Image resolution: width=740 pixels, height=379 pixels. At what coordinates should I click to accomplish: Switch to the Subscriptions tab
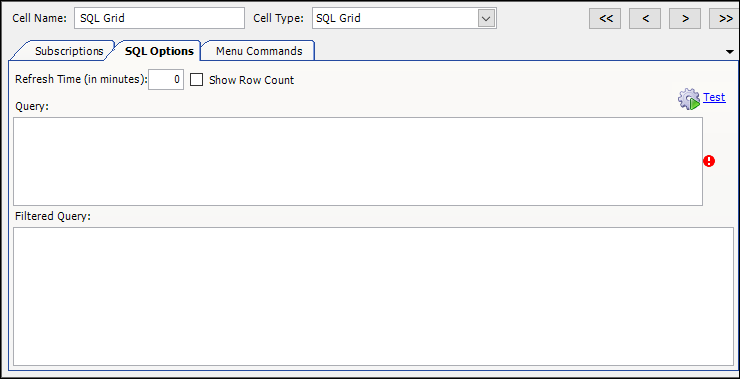tap(69, 51)
